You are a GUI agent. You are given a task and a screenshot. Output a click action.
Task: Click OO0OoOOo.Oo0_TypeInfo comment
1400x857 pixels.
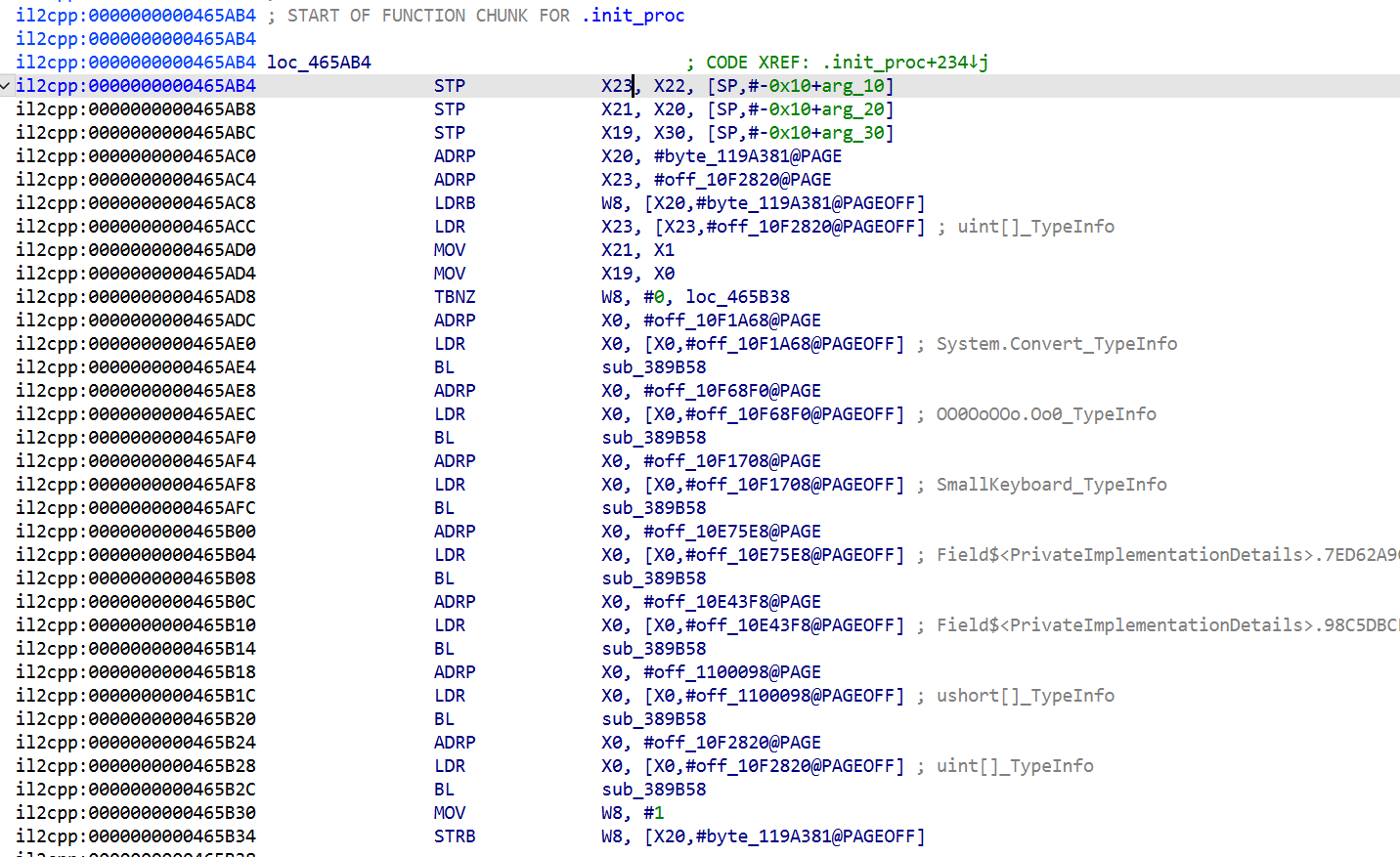pos(1046,414)
